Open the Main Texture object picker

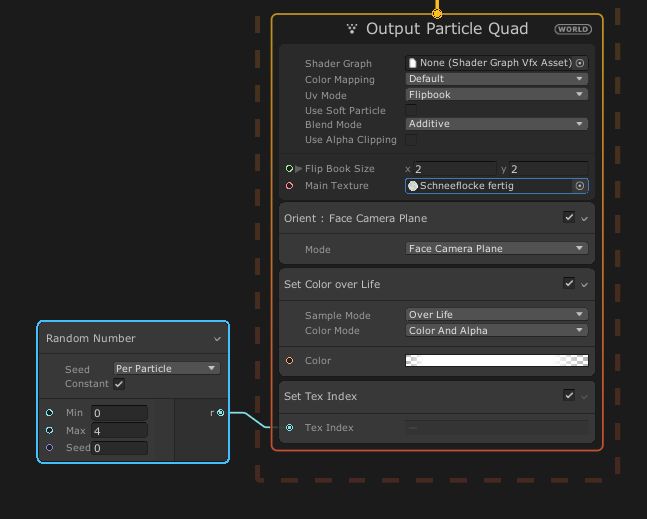click(579, 186)
